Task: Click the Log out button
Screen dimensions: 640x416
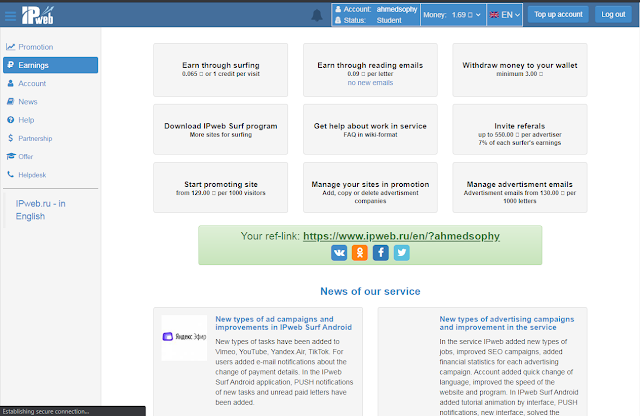Action: (613, 14)
